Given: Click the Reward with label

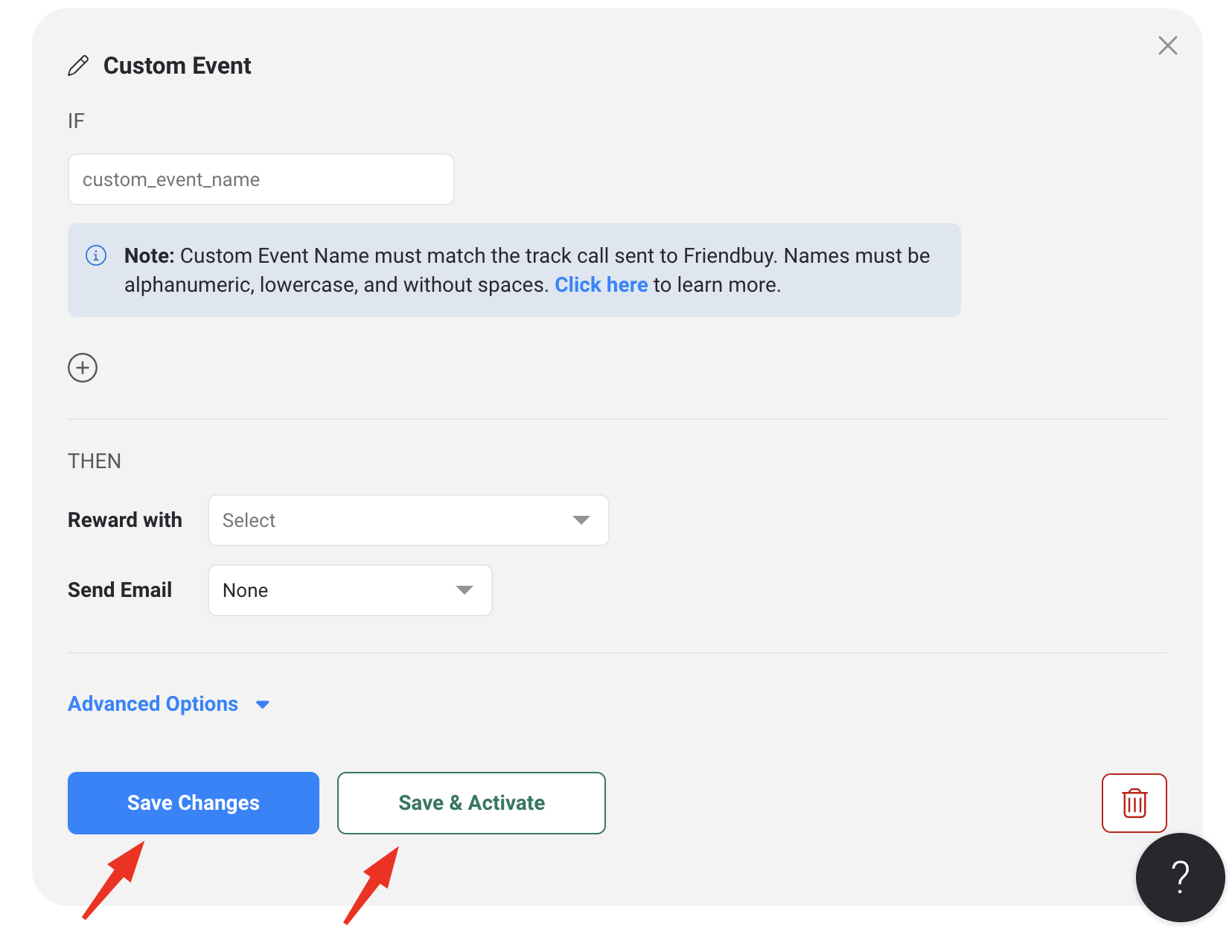Looking at the screenshot, I should (x=125, y=520).
